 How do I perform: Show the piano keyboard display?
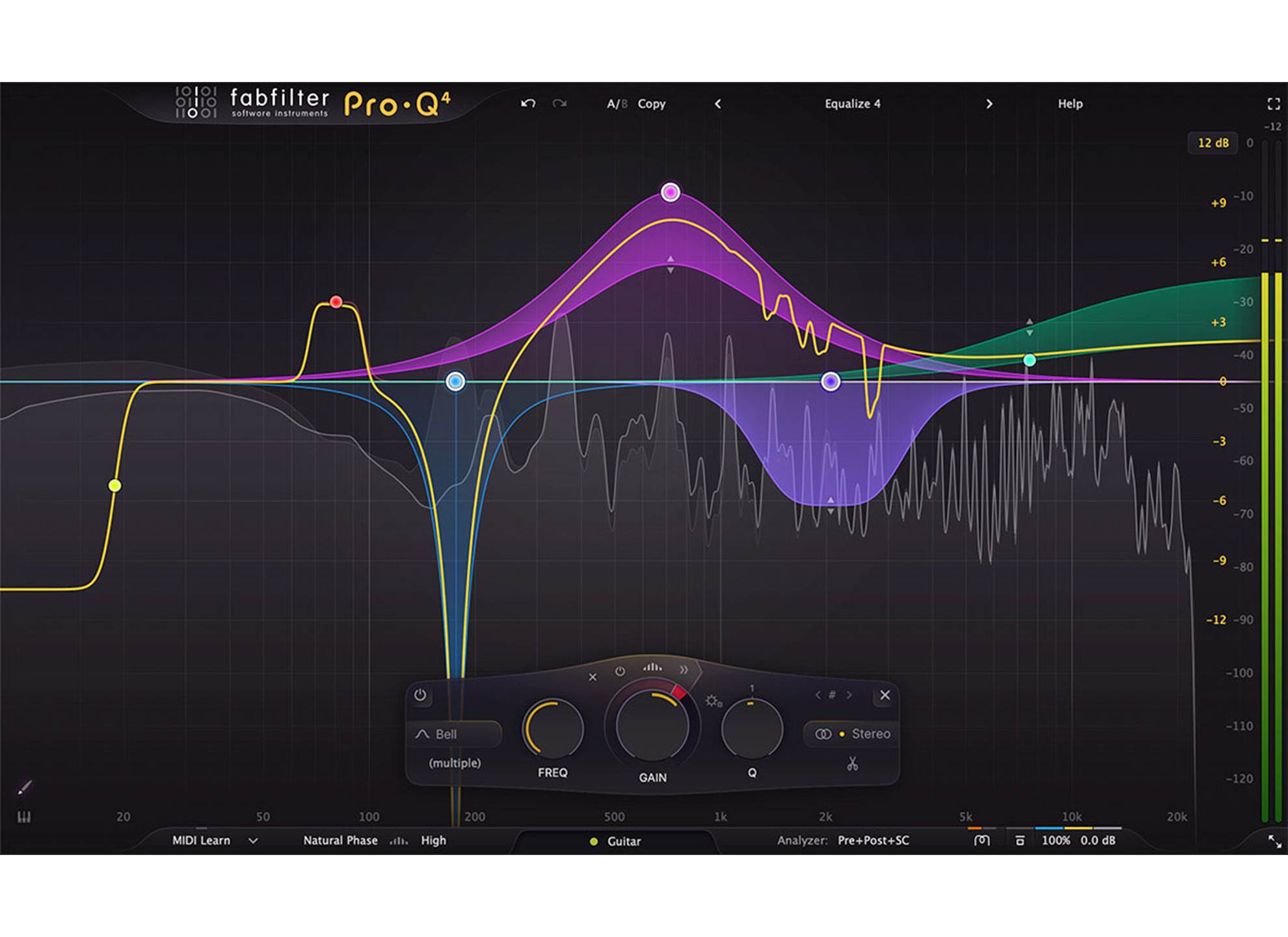coord(24,817)
